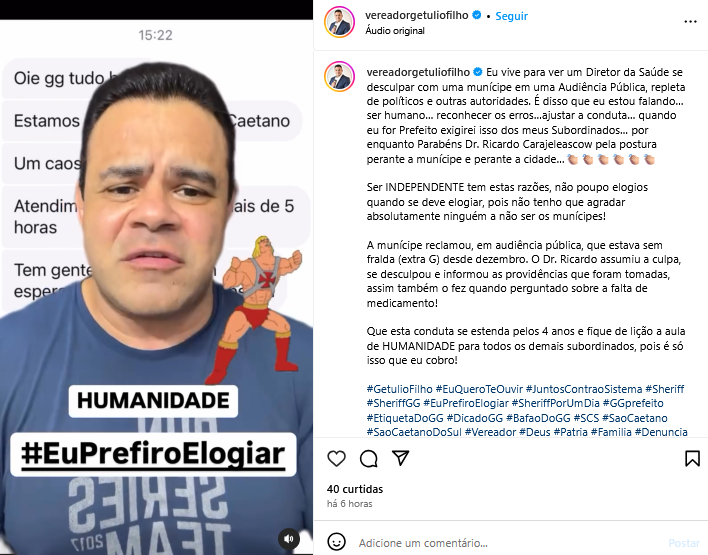Click the verified badge in the header
Viewport: 708px width, 555px height.
click(x=476, y=15)
